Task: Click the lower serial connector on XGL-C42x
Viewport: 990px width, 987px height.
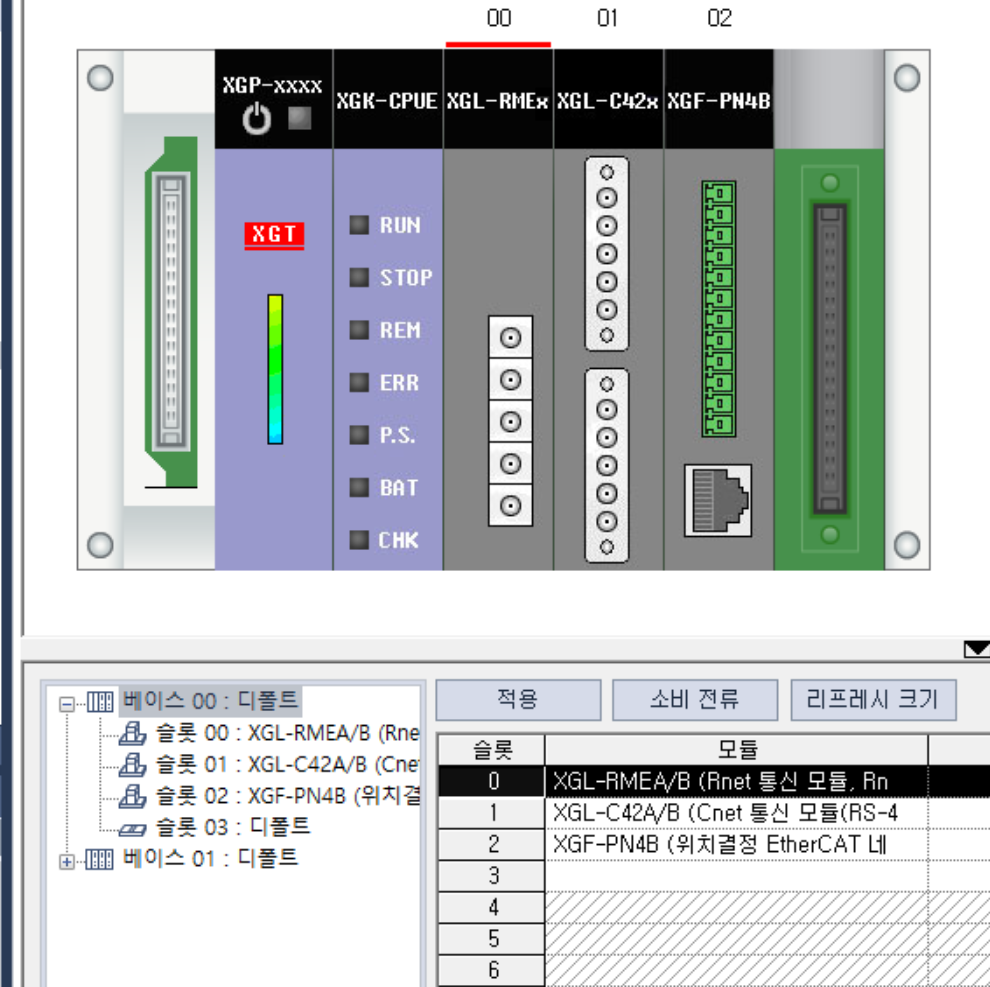Action: [607, 465]
